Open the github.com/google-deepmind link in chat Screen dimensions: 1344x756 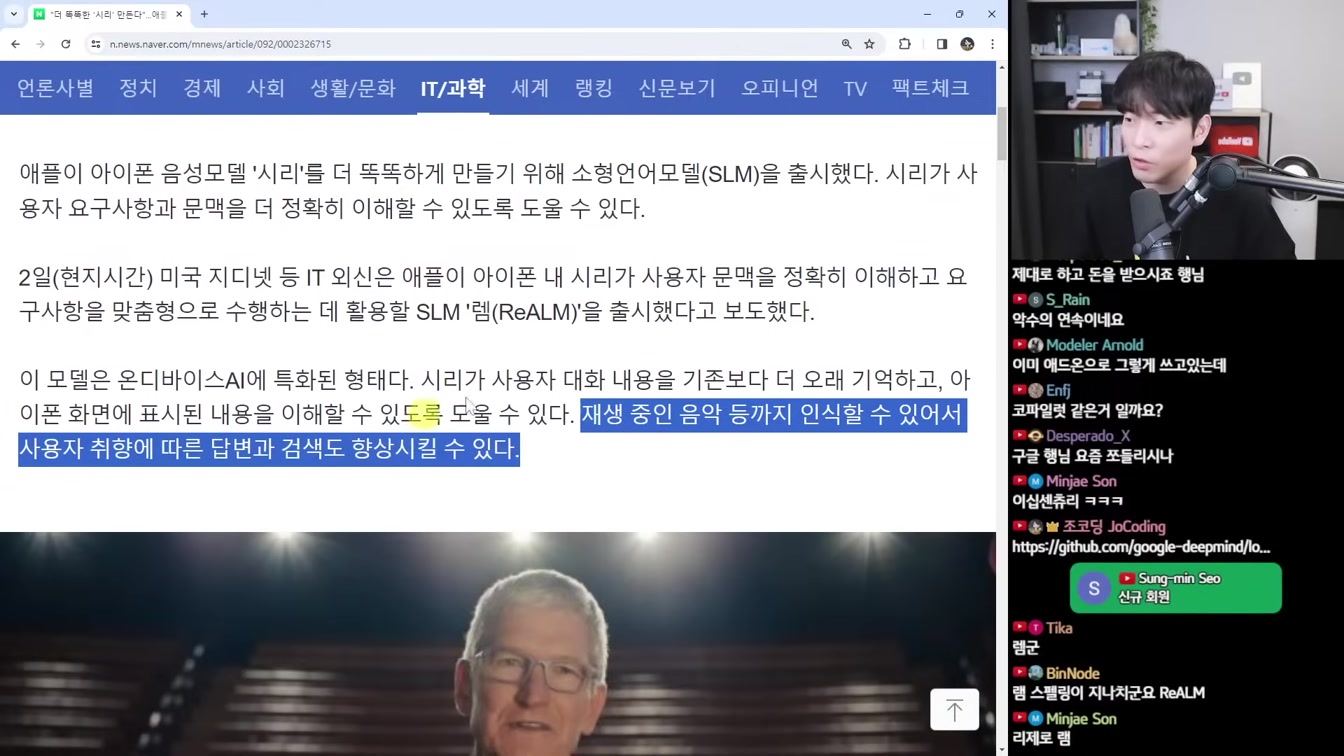1141,547
